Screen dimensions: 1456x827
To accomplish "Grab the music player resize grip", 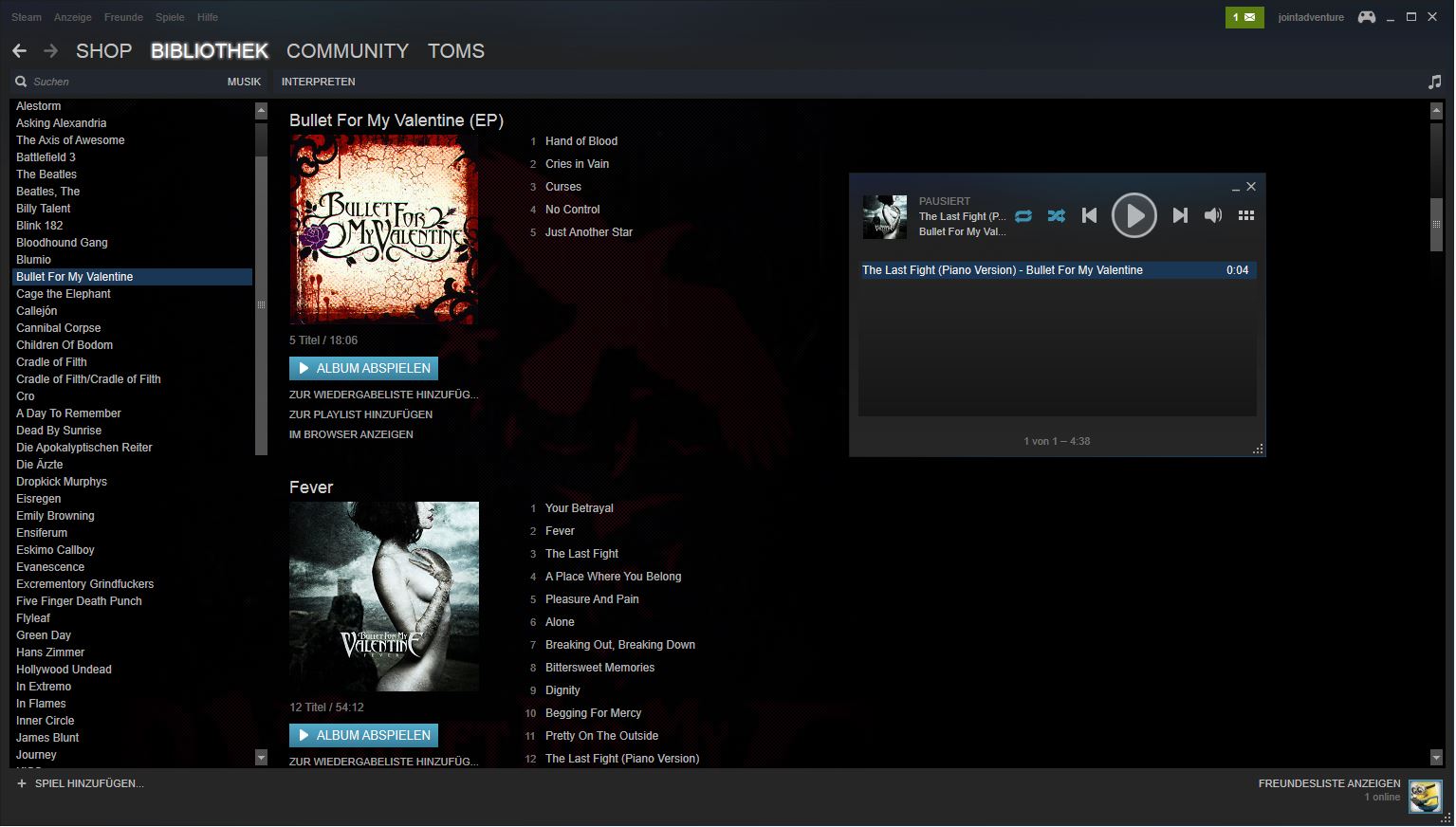I will (1259, 450).
